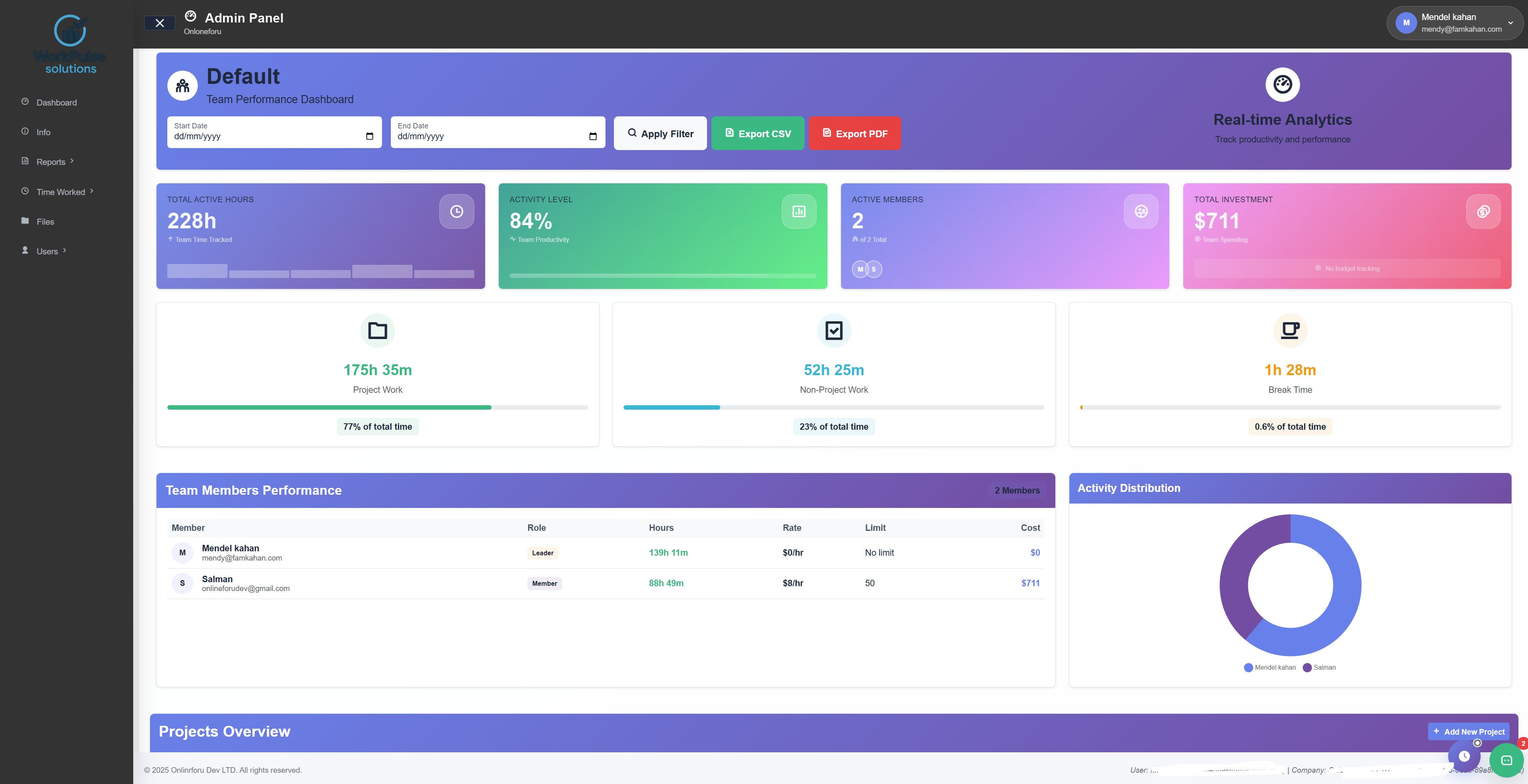This screenshot has height=784, width=1528.
Task: Open Files in the sidebar
Action: coord(45,222)
